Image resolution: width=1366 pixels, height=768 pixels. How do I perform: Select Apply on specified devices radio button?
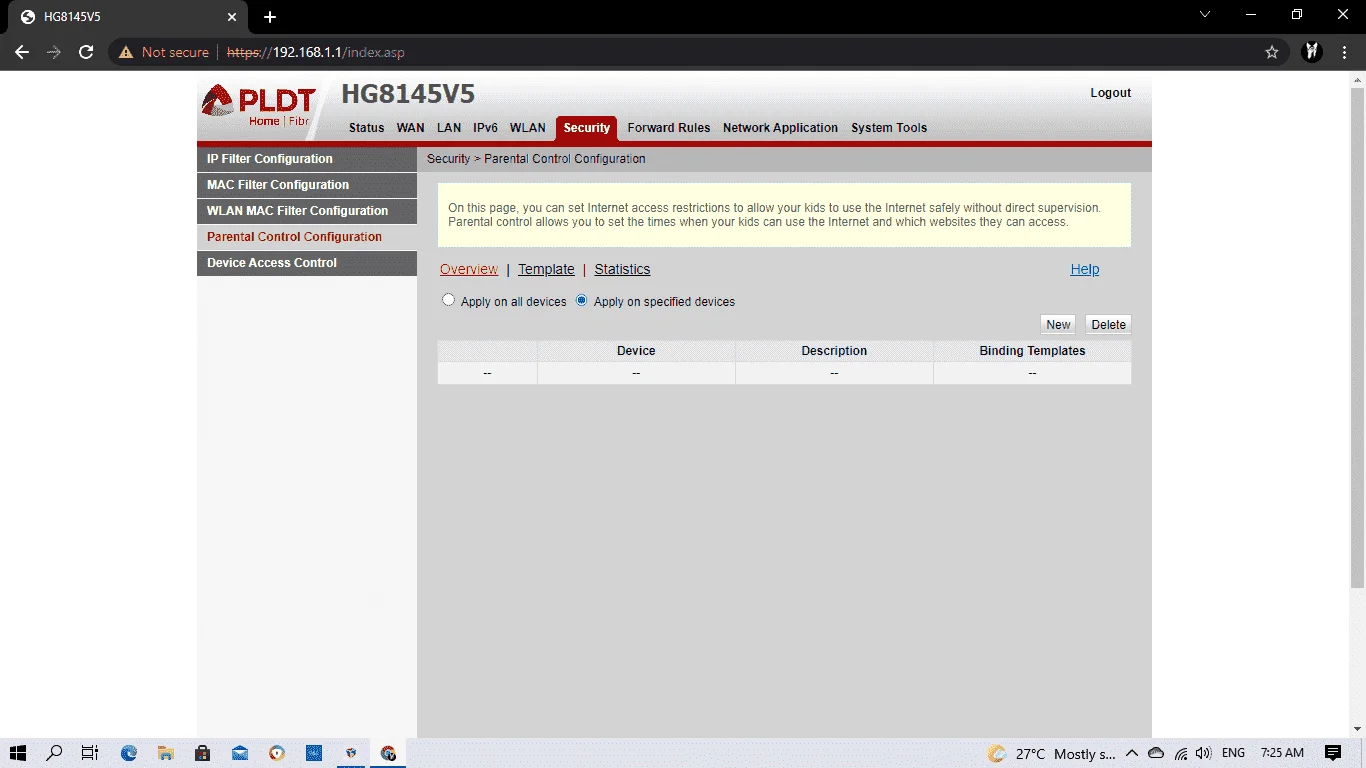pos(582,300)
